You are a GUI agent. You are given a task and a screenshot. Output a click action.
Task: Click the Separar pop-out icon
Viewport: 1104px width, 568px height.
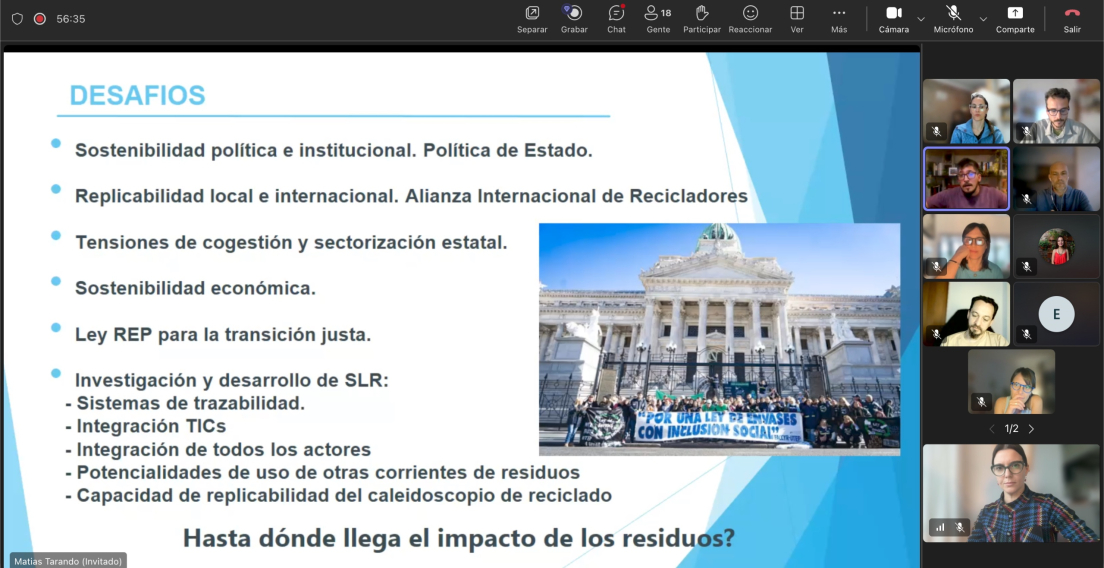tap(532, 19)
